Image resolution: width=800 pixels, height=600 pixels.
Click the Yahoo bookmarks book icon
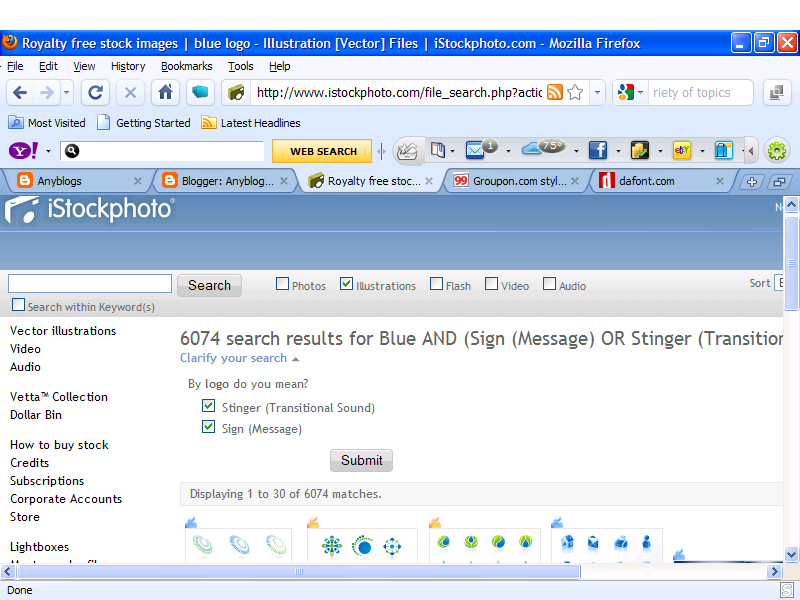point(437,150)
